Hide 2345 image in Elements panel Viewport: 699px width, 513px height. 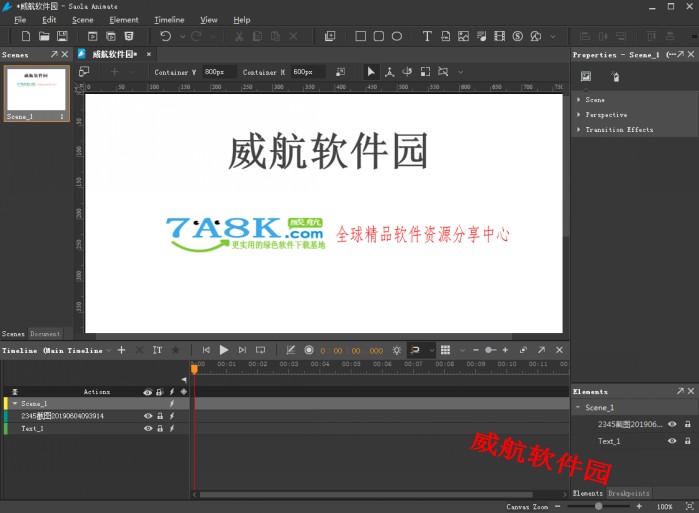click(x=672, y=424)
